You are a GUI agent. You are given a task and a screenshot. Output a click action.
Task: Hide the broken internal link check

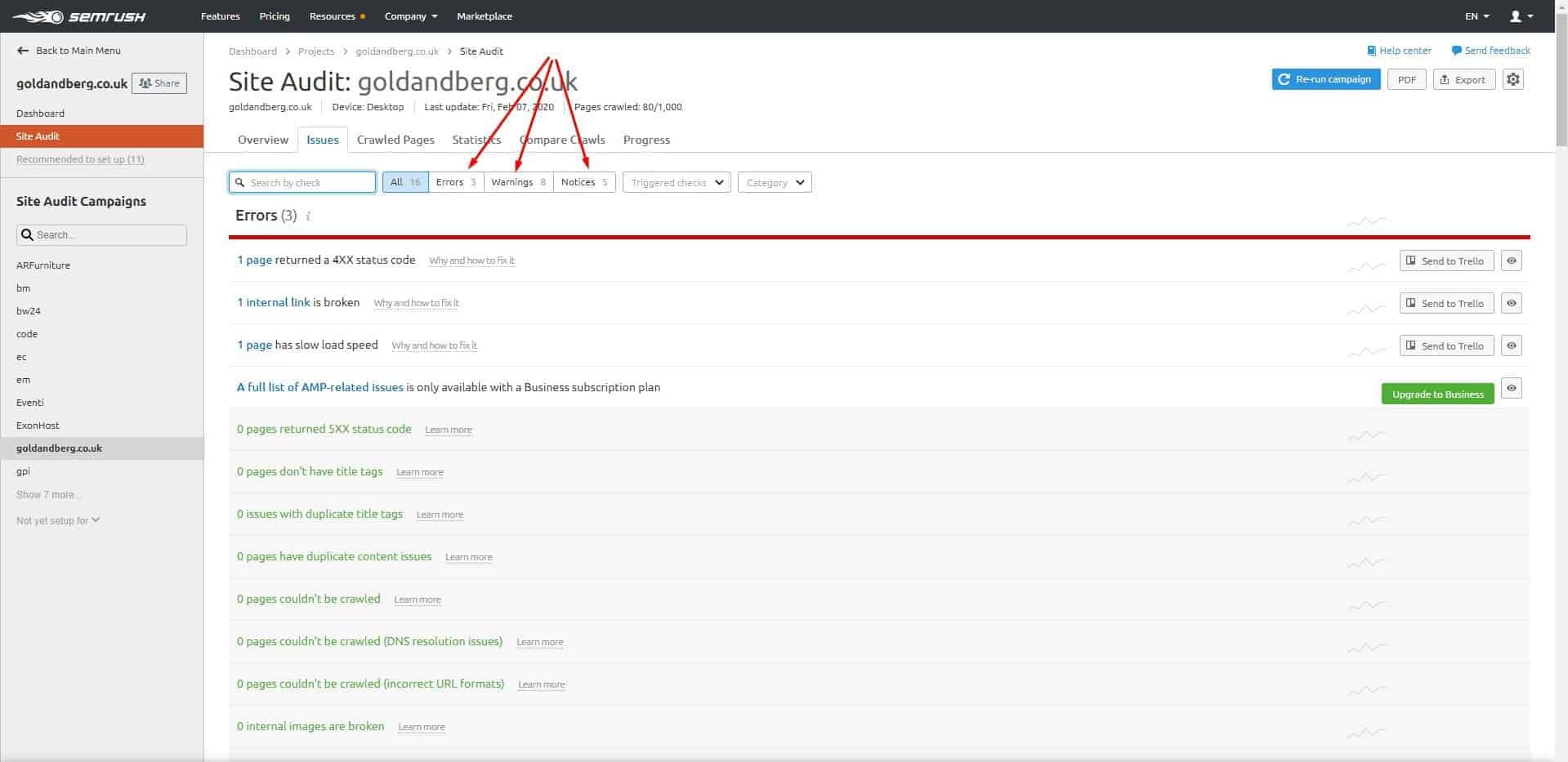1512,303
